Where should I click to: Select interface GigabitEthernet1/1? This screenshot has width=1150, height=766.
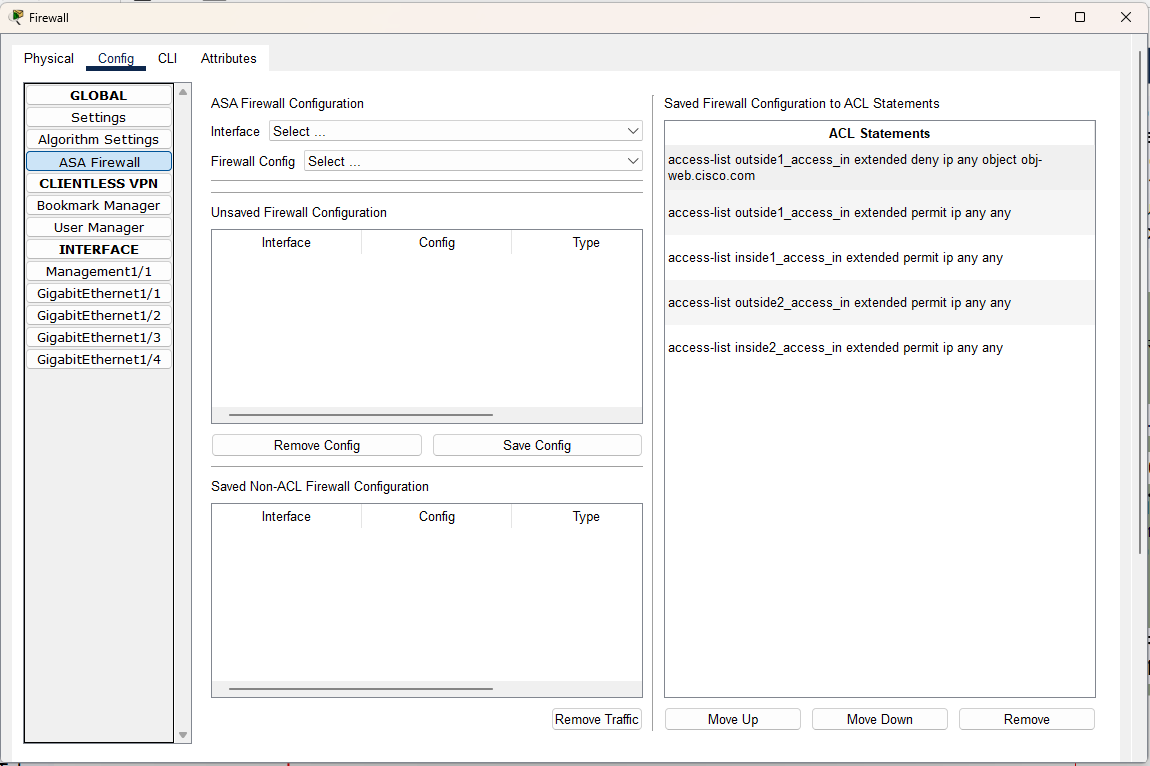click(98, 293)
